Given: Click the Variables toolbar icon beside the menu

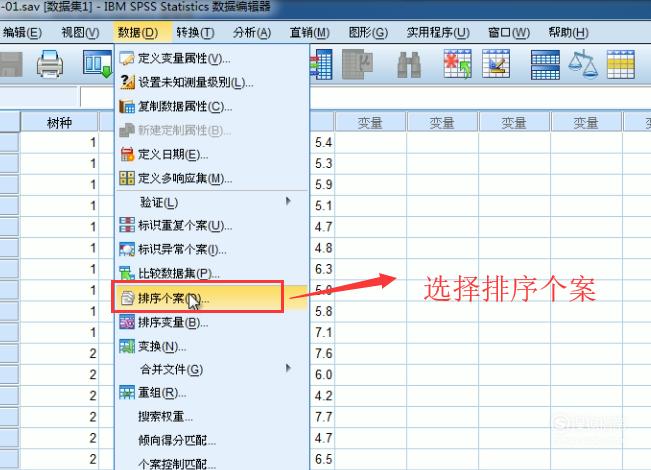Looking at the screenshot, I should [321, 64].
